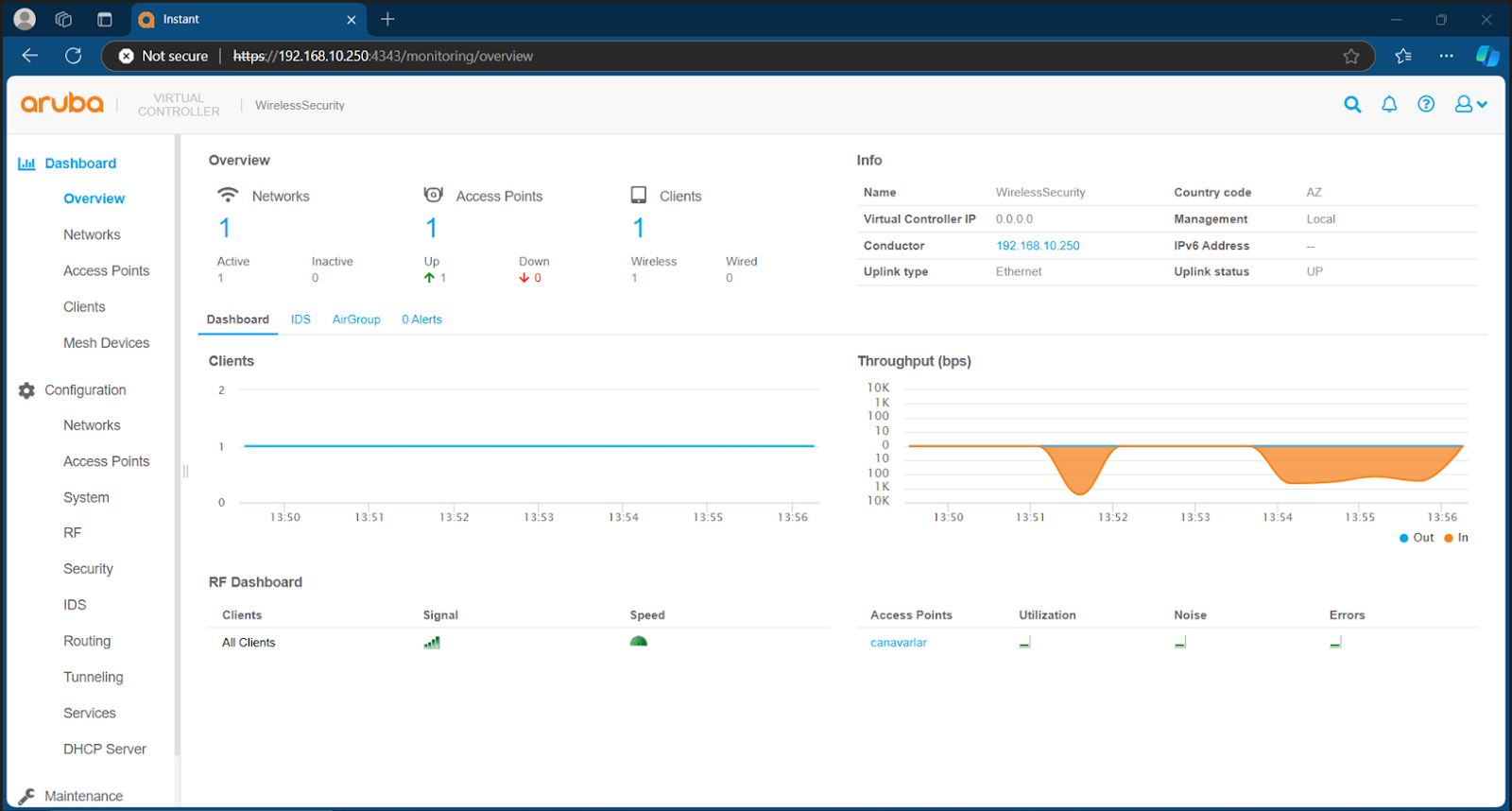
Task: Click the sidebar collapse handle
Action: (185, 471)
